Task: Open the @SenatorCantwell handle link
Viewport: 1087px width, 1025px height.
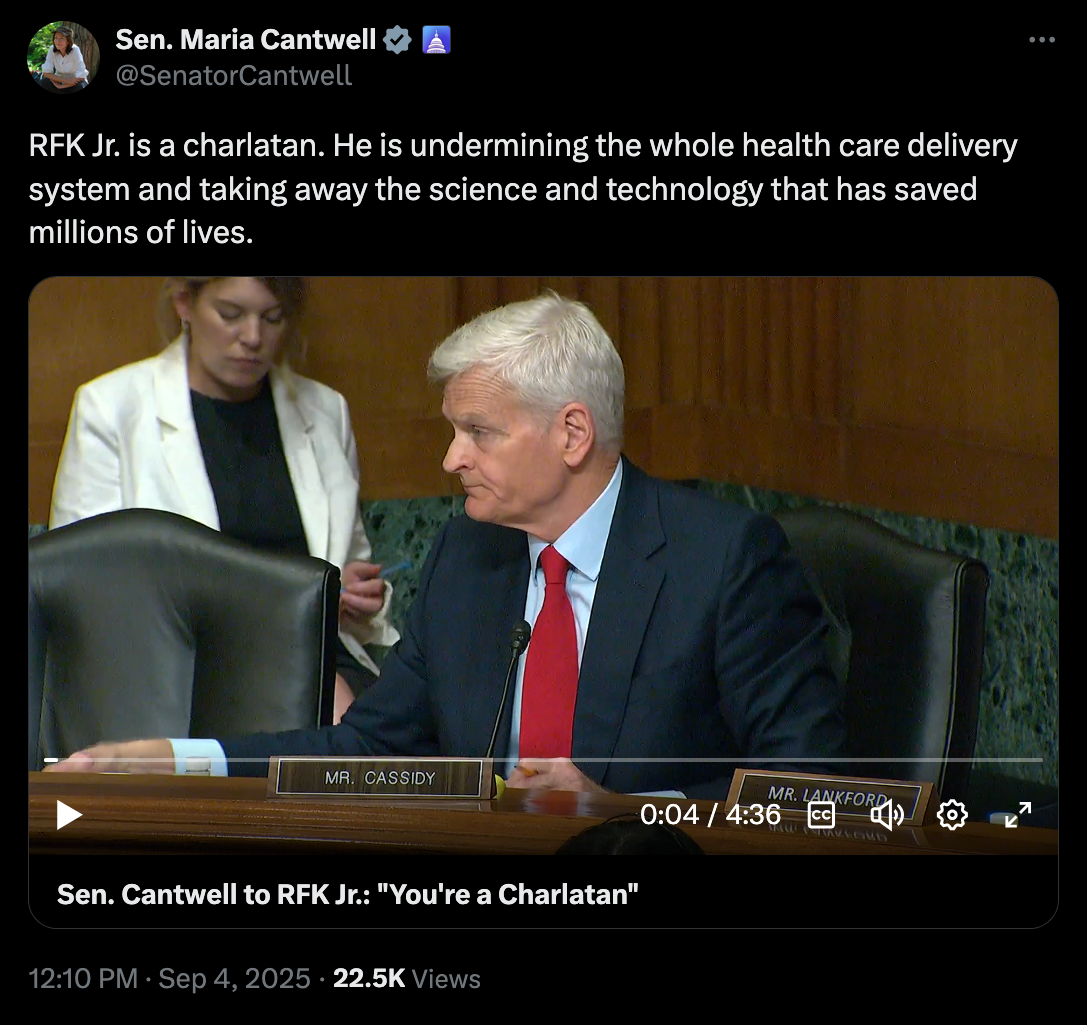Action: [234, 76]
